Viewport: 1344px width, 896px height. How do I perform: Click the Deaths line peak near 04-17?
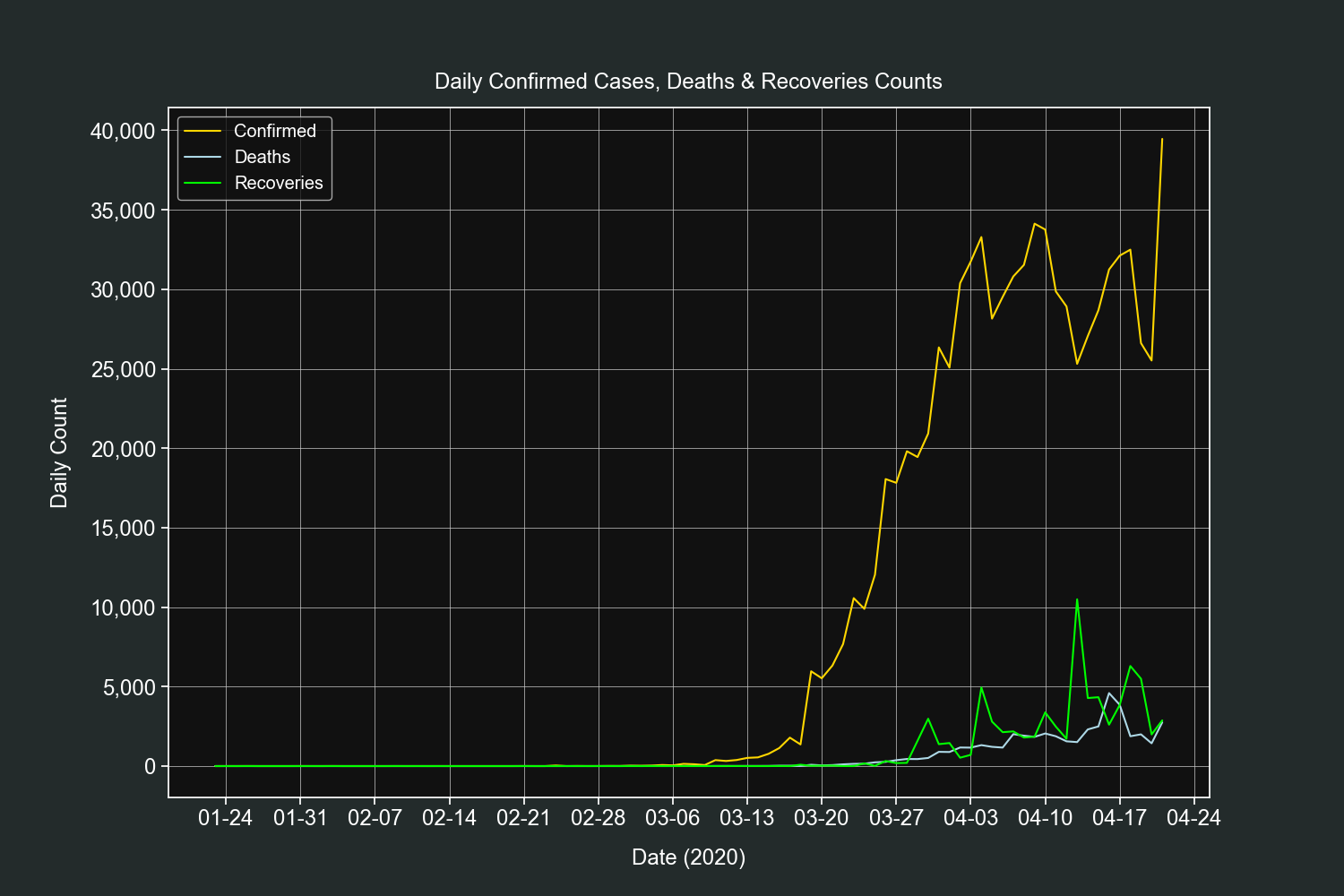click(1109, 694)
